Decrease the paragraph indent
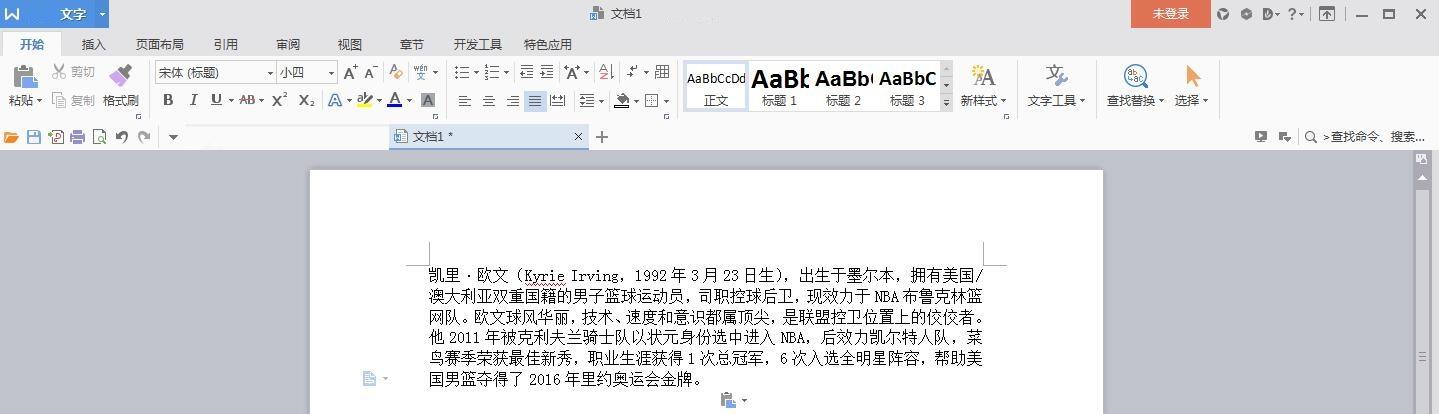The image size is (1439, 414). pos(525,72)
